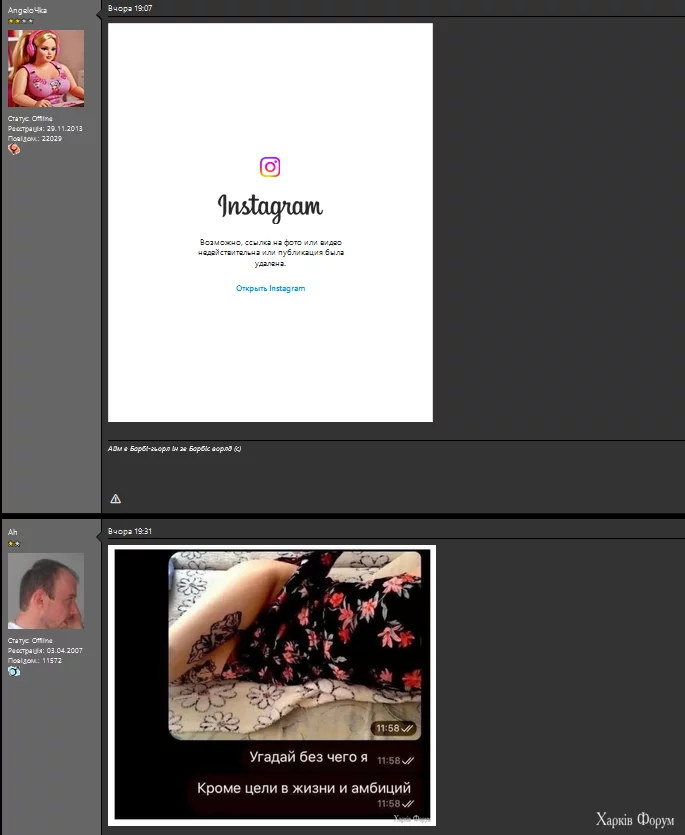685x835 pixels.
Task: Open AngeloЧka's doll avatar picture
Action: pos(46,68)
